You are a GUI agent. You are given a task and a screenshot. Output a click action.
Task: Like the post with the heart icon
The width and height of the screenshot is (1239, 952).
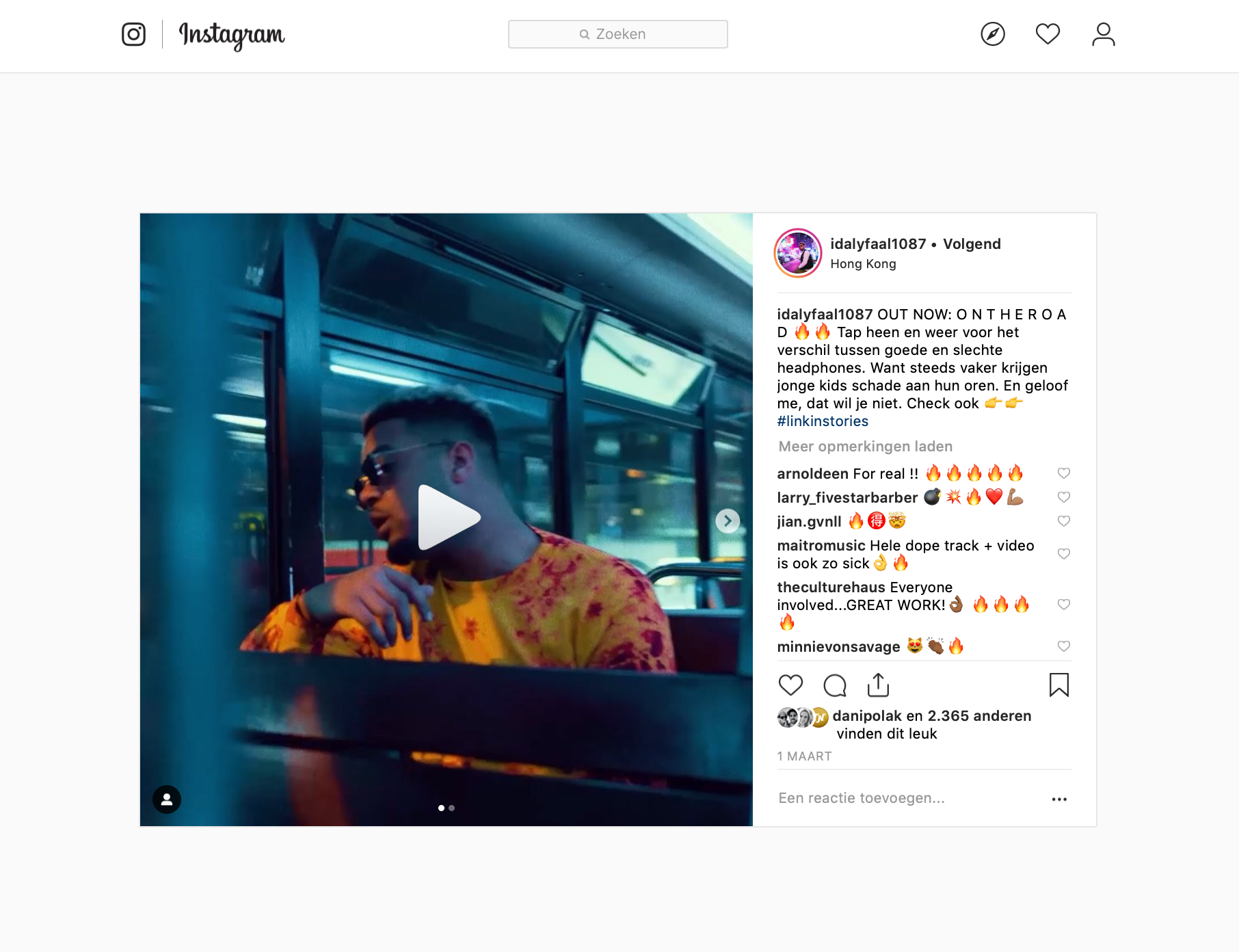pyautogui.click(x=790, y=685)
